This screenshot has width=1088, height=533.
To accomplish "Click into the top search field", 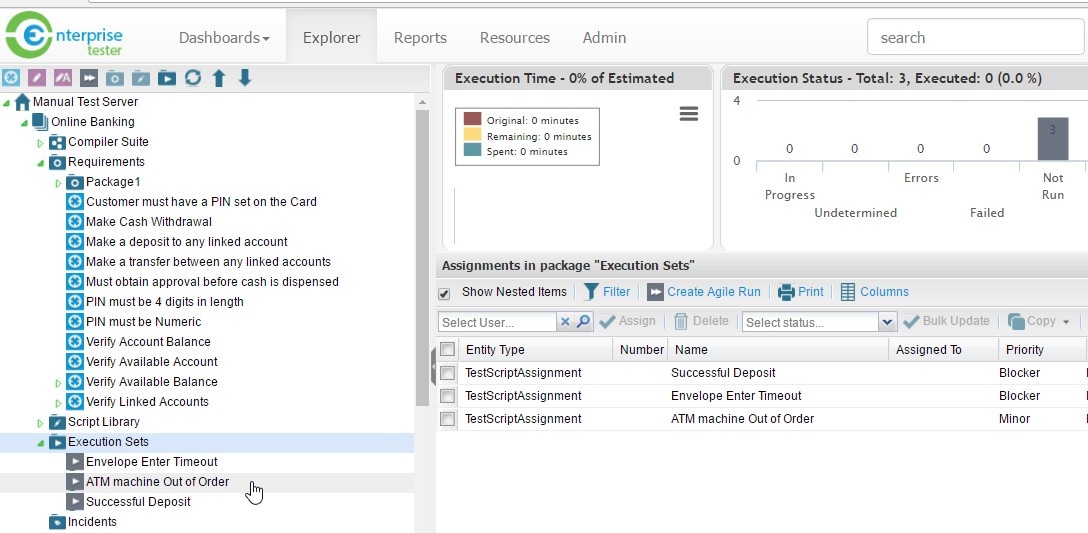I will [x=975, y=38].
